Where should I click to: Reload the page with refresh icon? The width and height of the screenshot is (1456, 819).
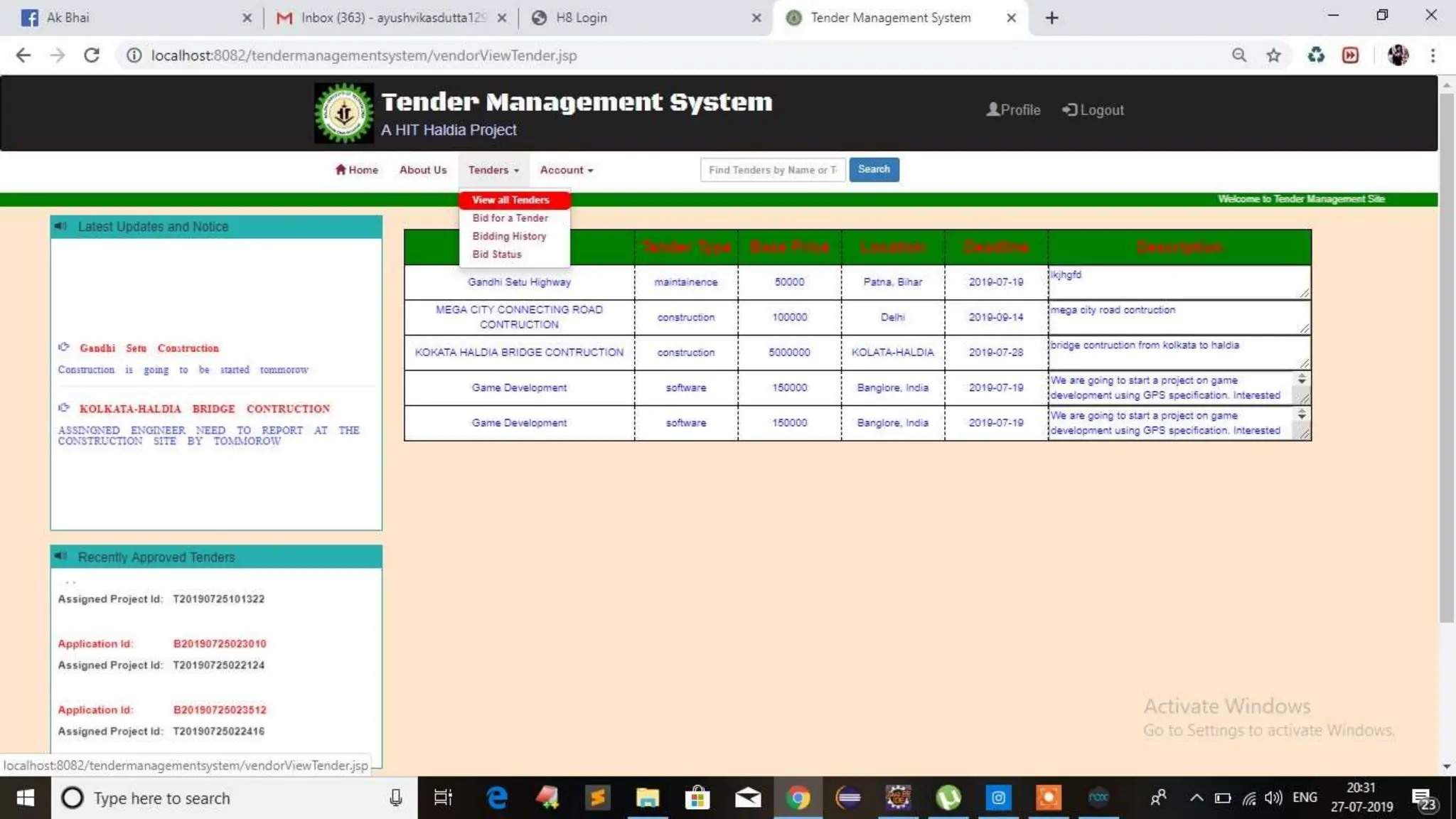click(91, 55)
